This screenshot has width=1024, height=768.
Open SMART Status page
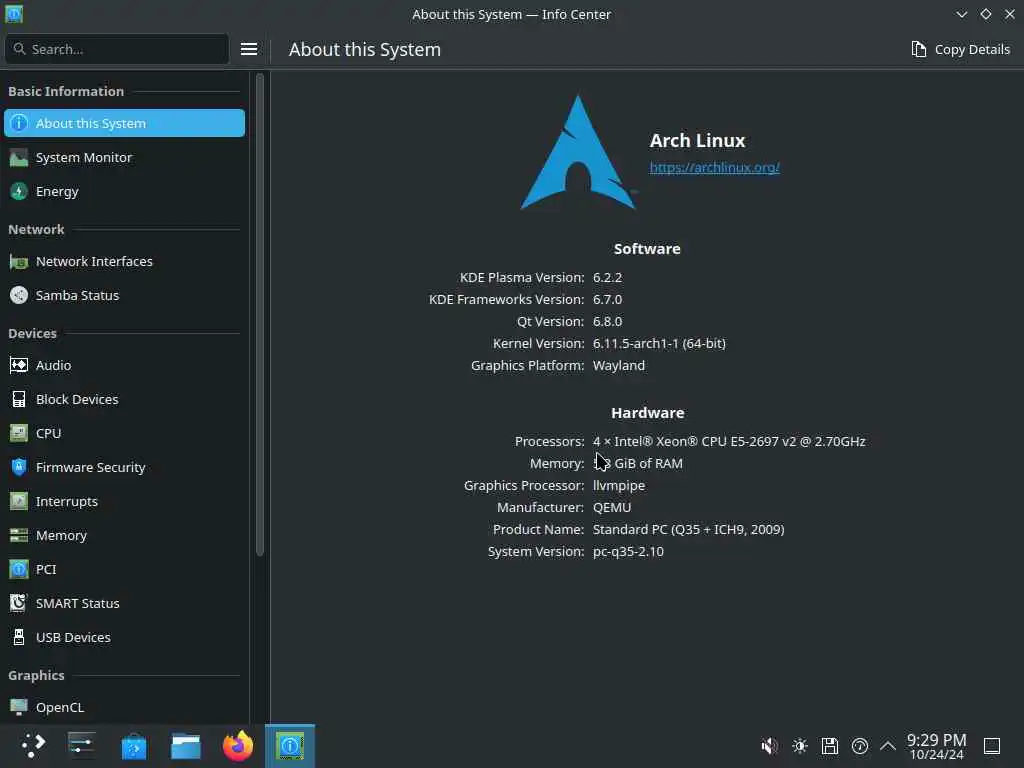pyautogui.click(x=124, y=603)
